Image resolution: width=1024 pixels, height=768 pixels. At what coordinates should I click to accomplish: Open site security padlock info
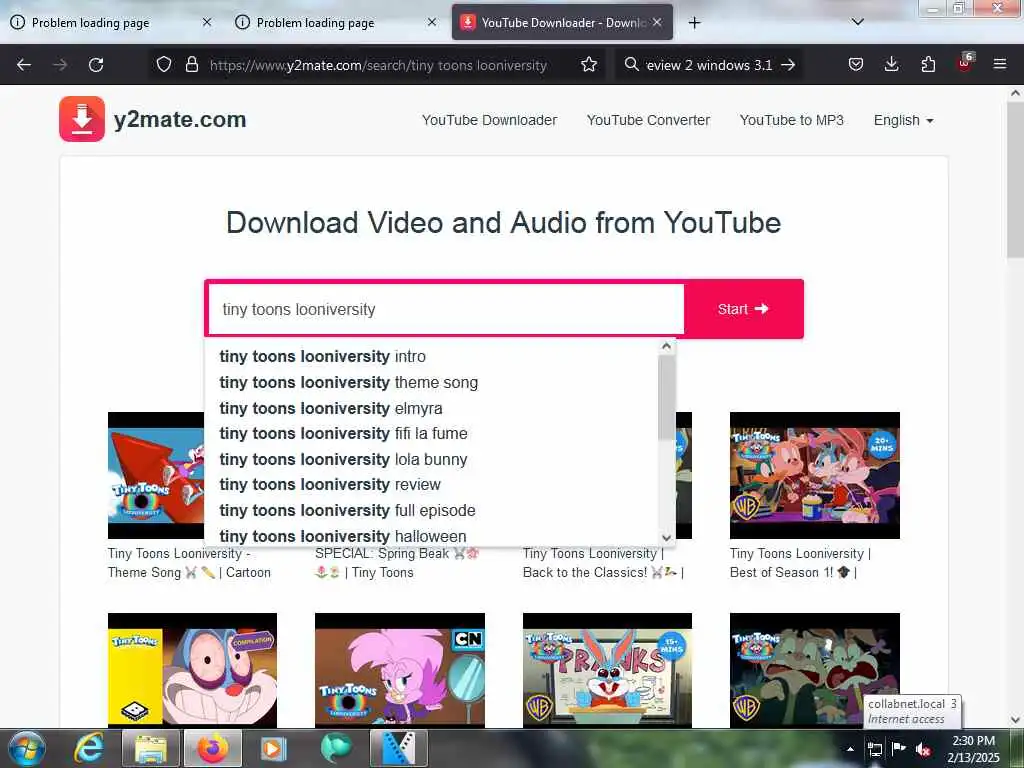coord(191,65)
